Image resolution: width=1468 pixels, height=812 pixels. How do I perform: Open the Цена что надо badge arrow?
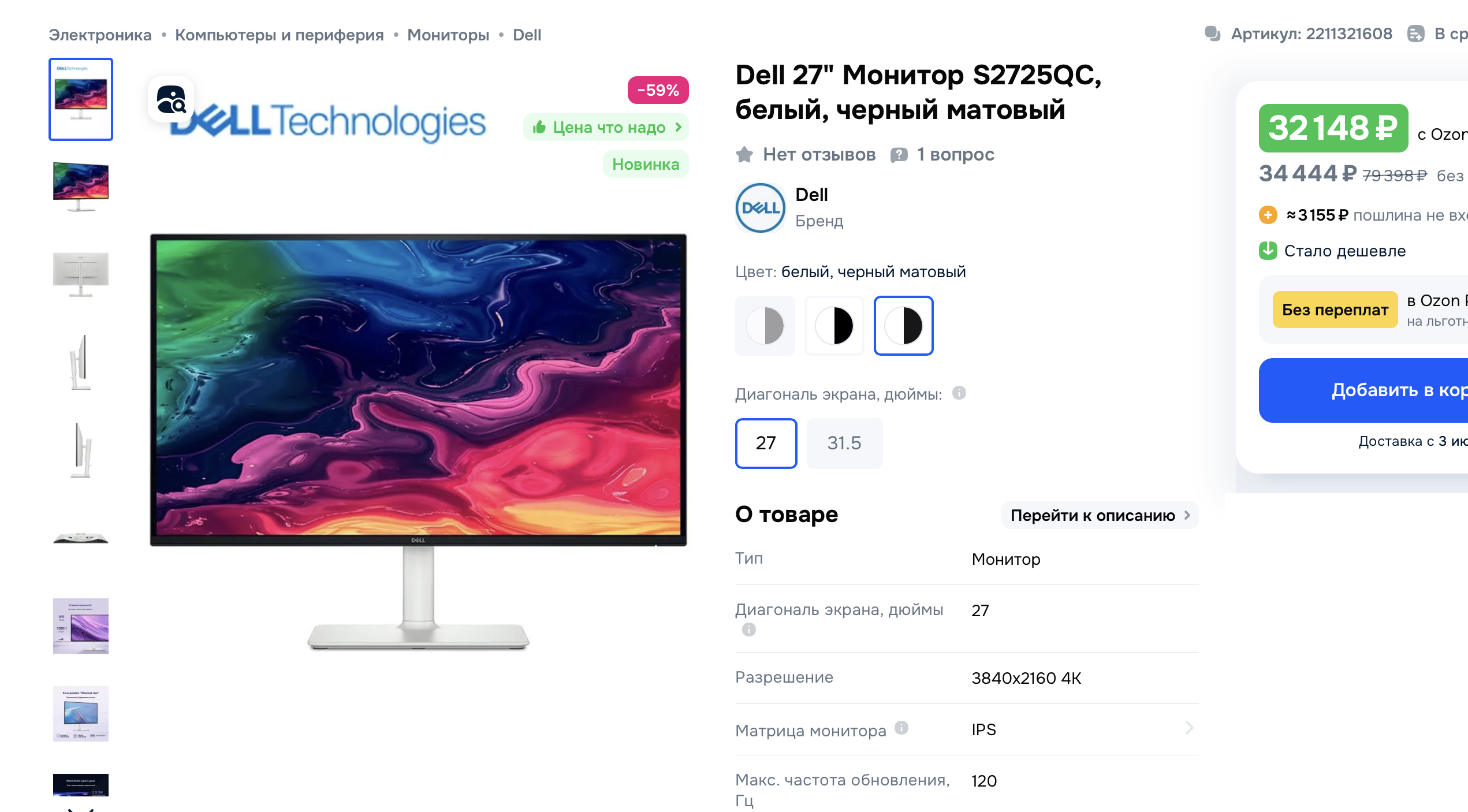click(678, 126)
